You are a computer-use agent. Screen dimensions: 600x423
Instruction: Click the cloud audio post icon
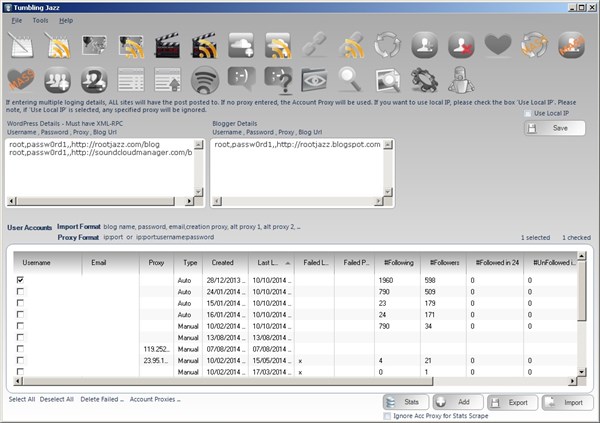[241, 45]
